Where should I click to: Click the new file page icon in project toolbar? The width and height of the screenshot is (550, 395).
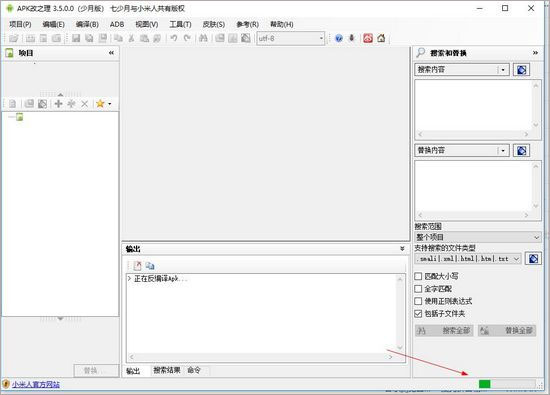tap(13, 104)
